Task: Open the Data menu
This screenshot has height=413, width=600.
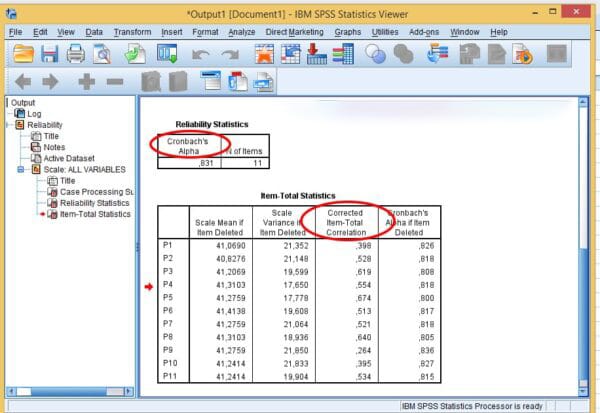Action: click(x=94, y=32)
